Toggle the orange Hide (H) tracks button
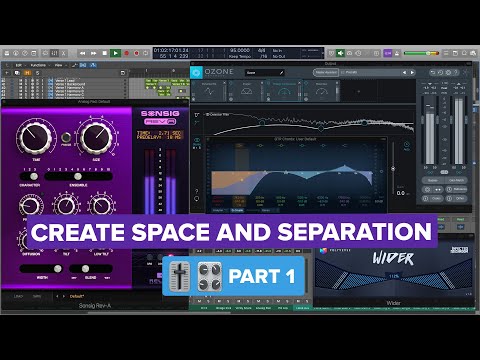 (x=27, y=73)
